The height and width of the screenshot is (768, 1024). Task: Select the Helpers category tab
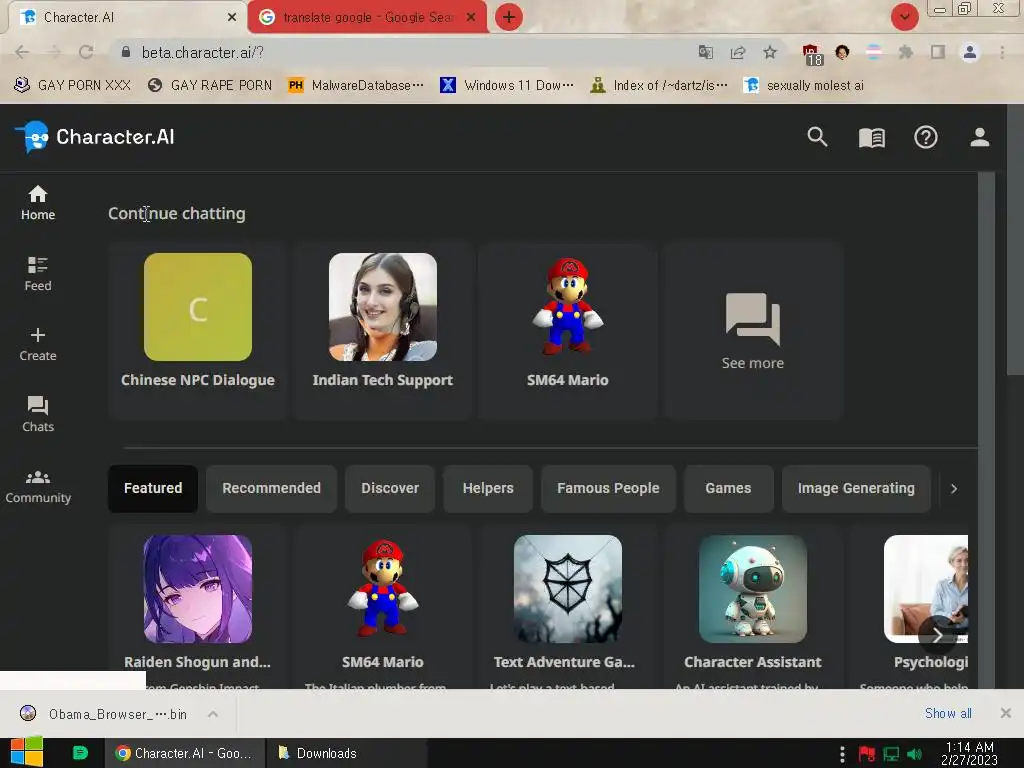click(488, 488)
